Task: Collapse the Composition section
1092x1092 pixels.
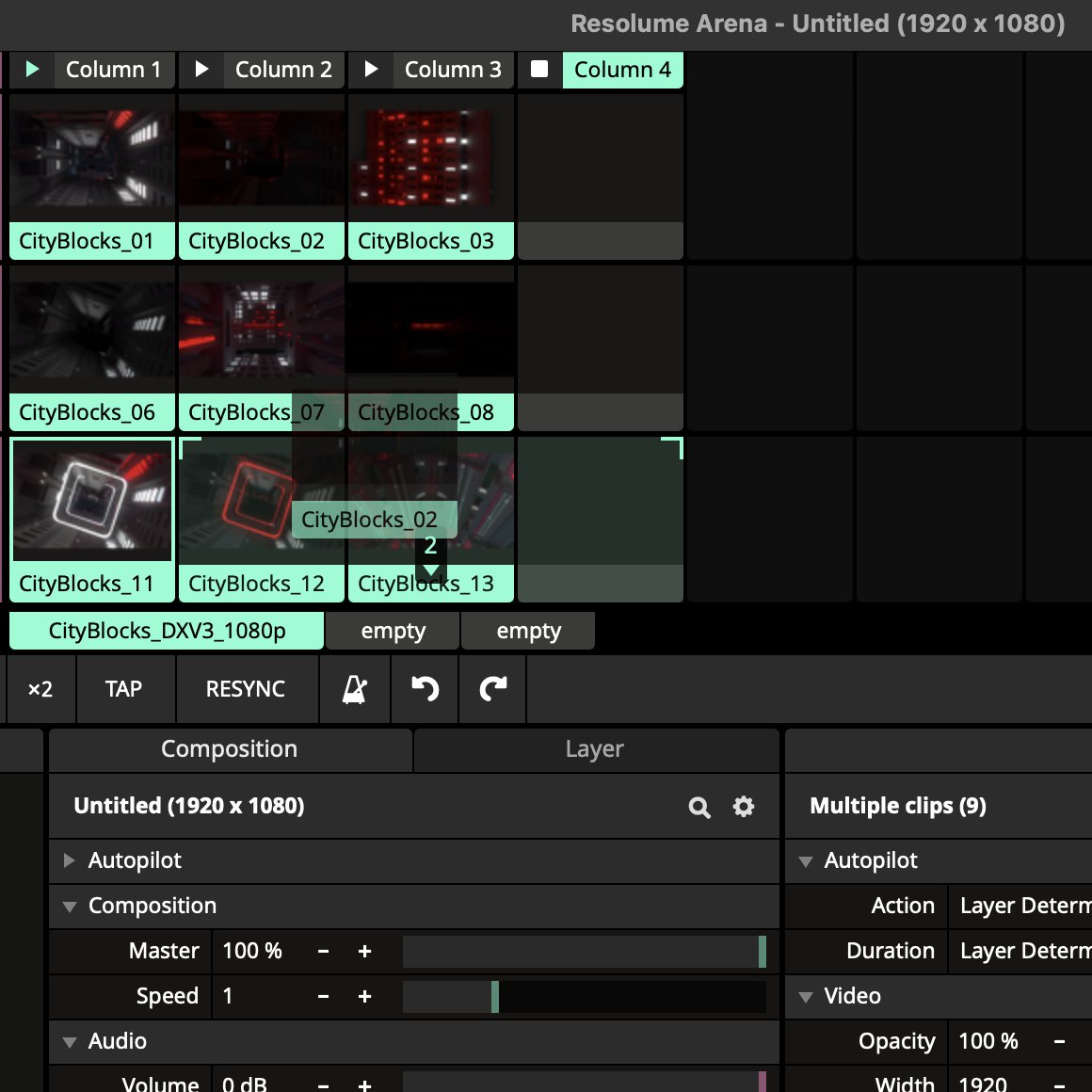Action: click(69, 906)
